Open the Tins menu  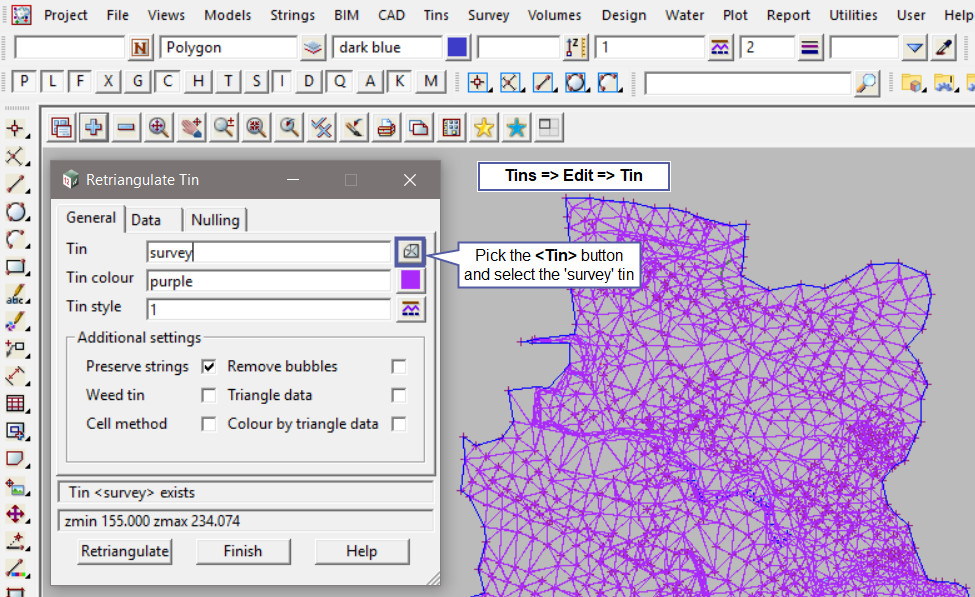pos(436,15)
